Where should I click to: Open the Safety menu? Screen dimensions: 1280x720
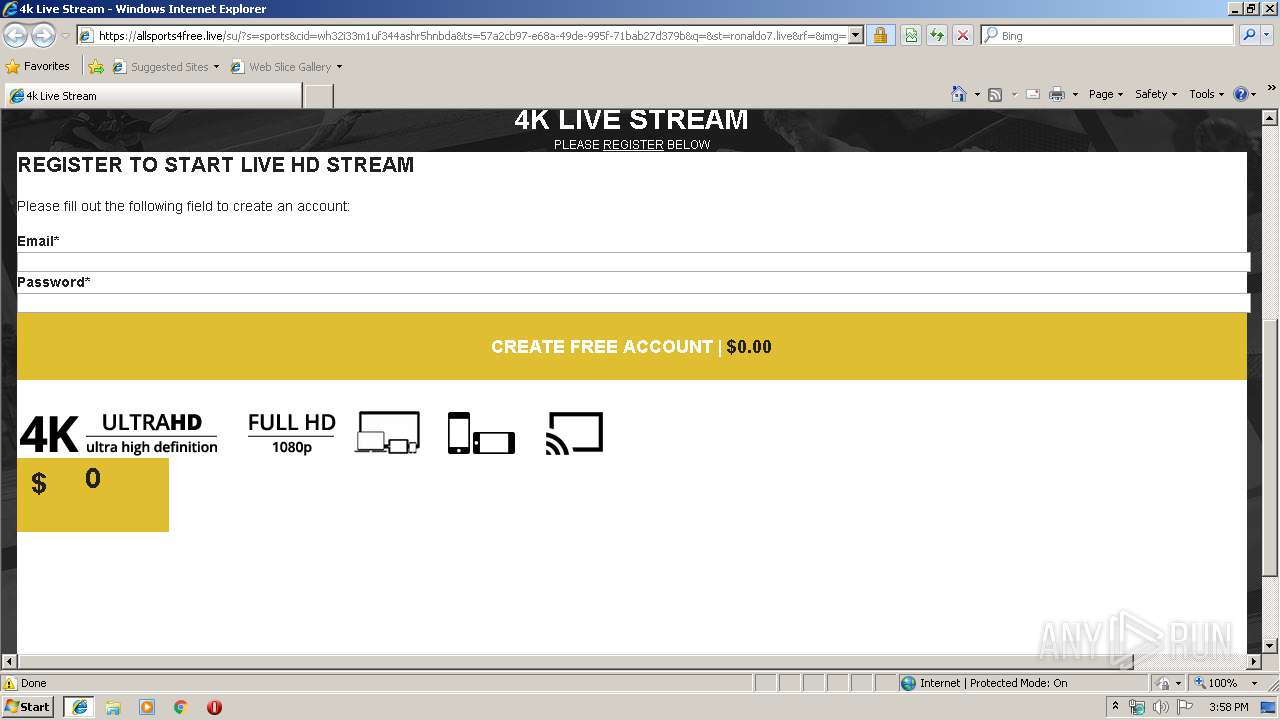click(x=1155, y=94)
